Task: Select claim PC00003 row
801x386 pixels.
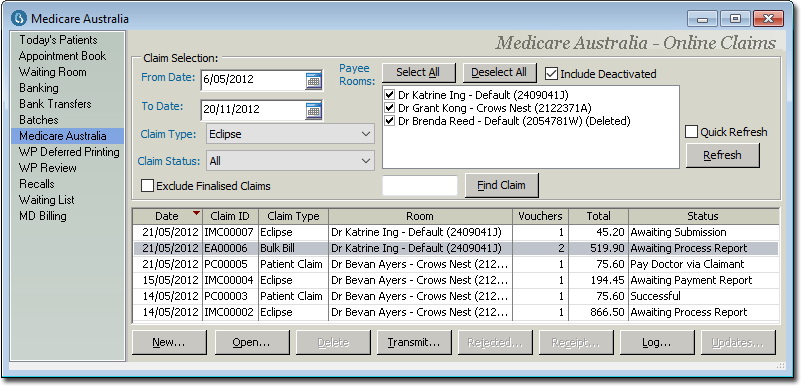Action: (x=456, y=296)
